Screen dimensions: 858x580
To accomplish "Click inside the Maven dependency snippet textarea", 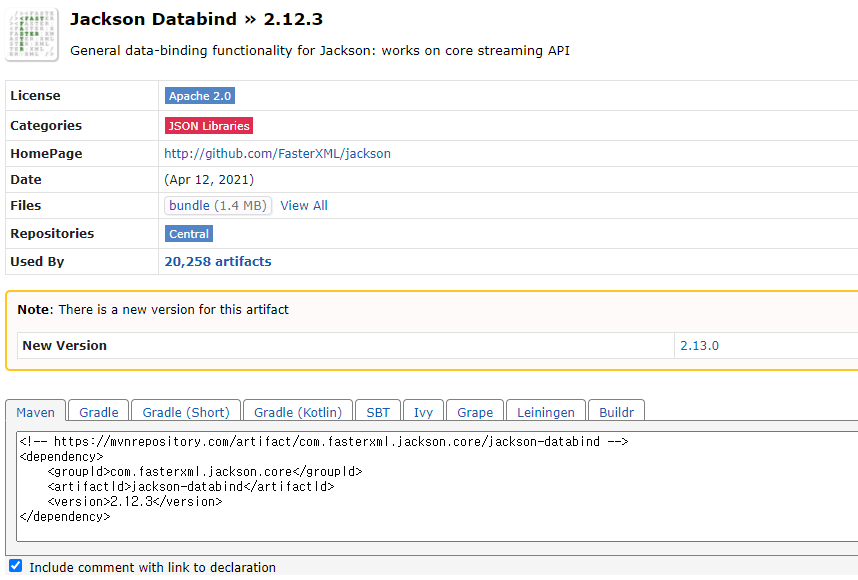I will click(438, 486).
